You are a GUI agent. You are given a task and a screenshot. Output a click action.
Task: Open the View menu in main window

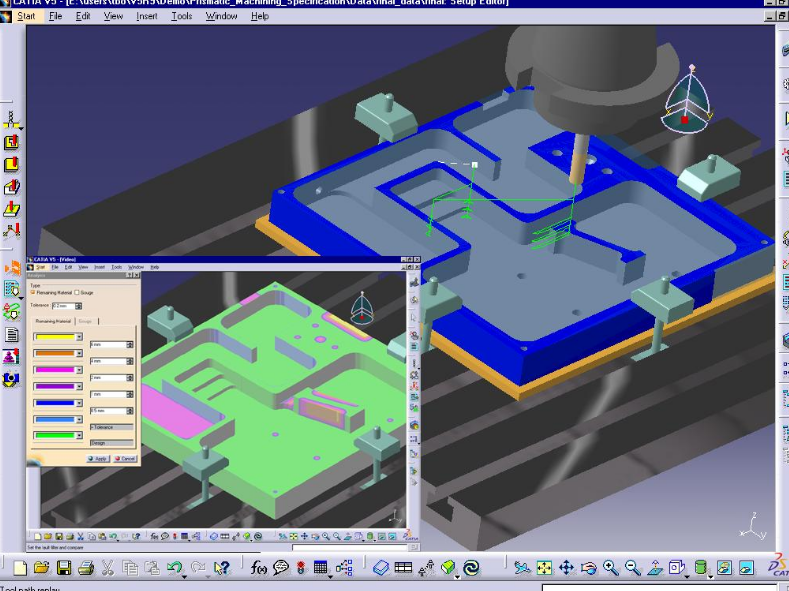click(x=113, y=16)
